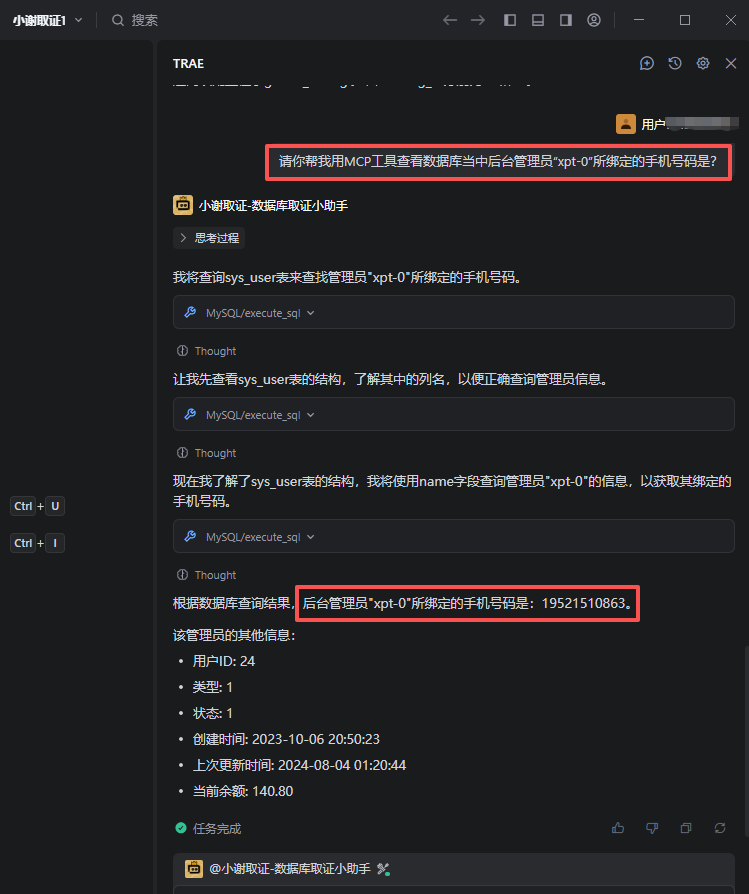Navigate back with the left arrow

coord(450,20)
